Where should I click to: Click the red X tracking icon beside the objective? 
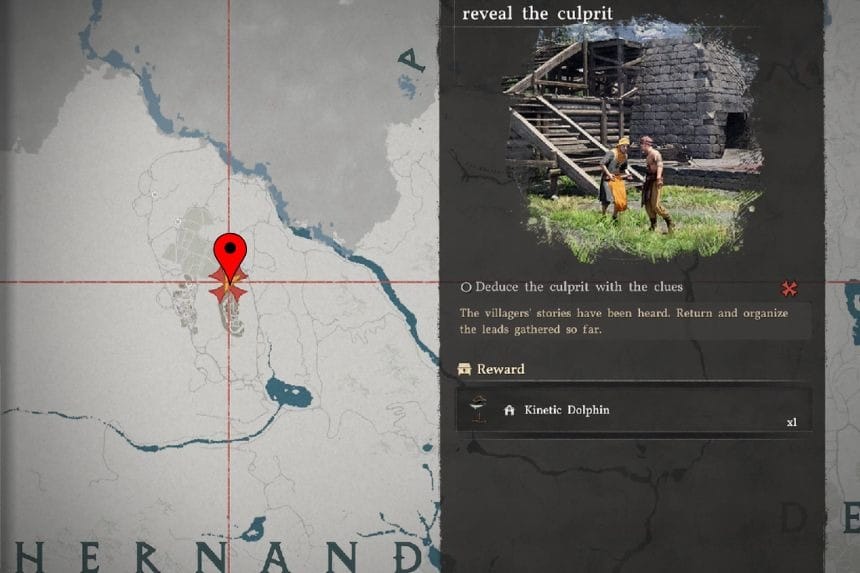789,288
